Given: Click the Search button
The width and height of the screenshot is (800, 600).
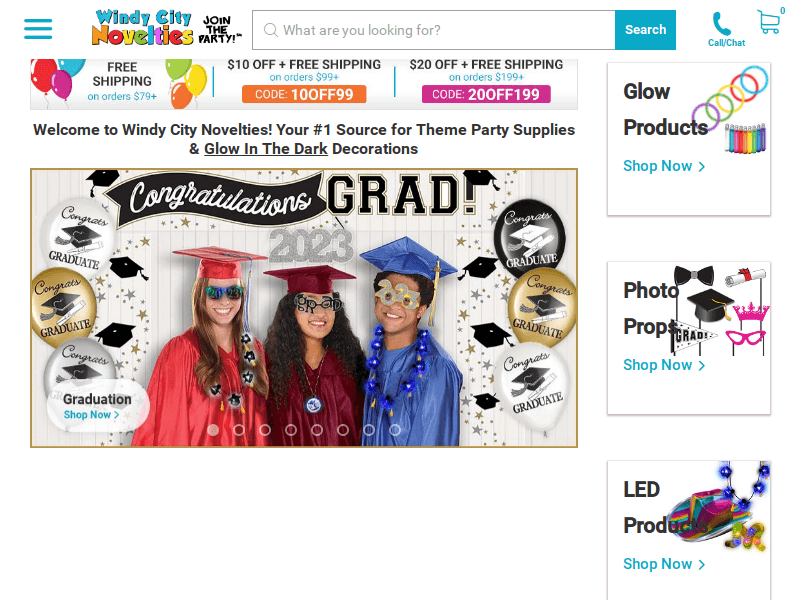Looking at the screenshot, I should [x=645, y=30].
